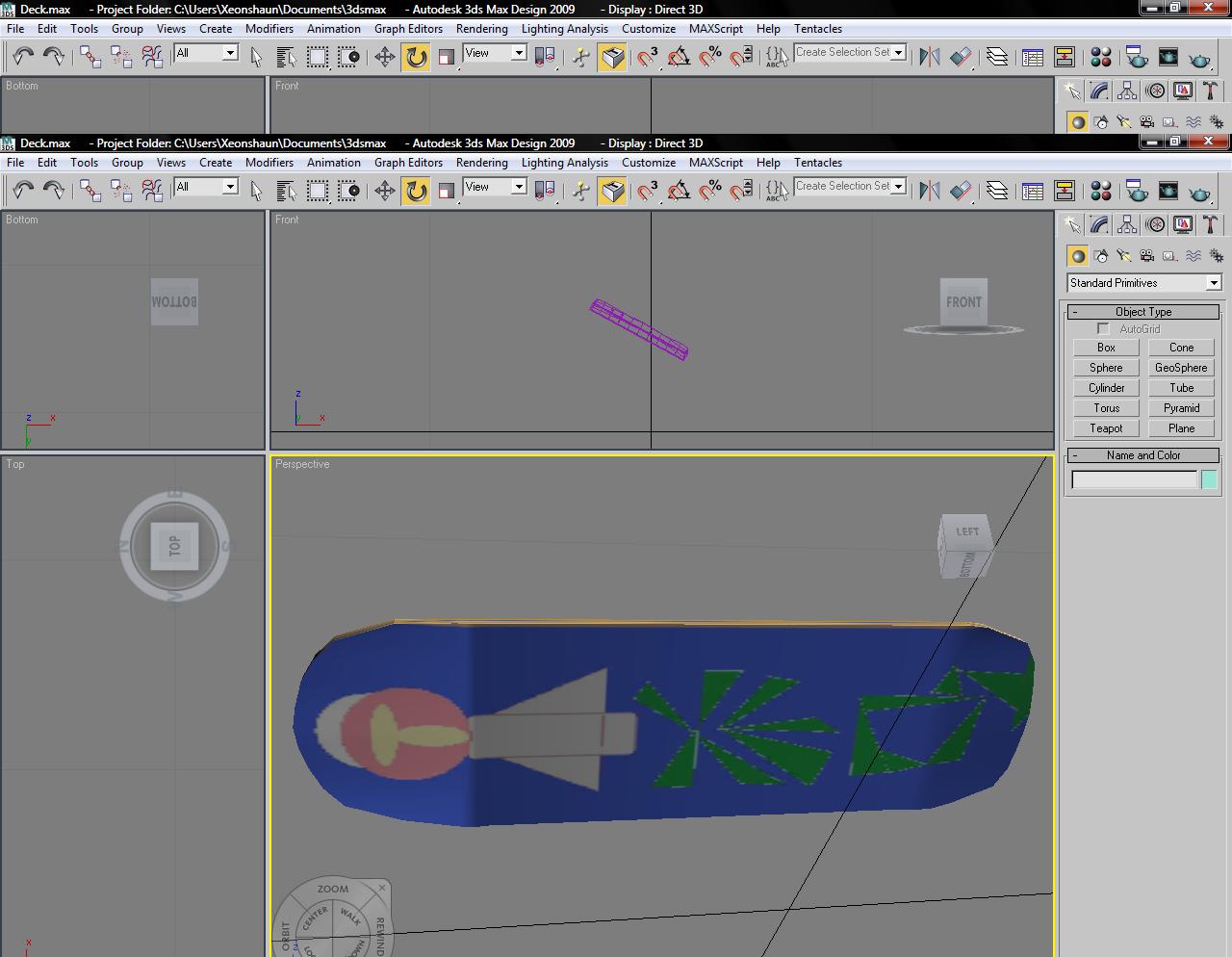Screen dimensions: 1232x957
Task: Toggle Angle Snap in the background window
Action: [679, 57]
